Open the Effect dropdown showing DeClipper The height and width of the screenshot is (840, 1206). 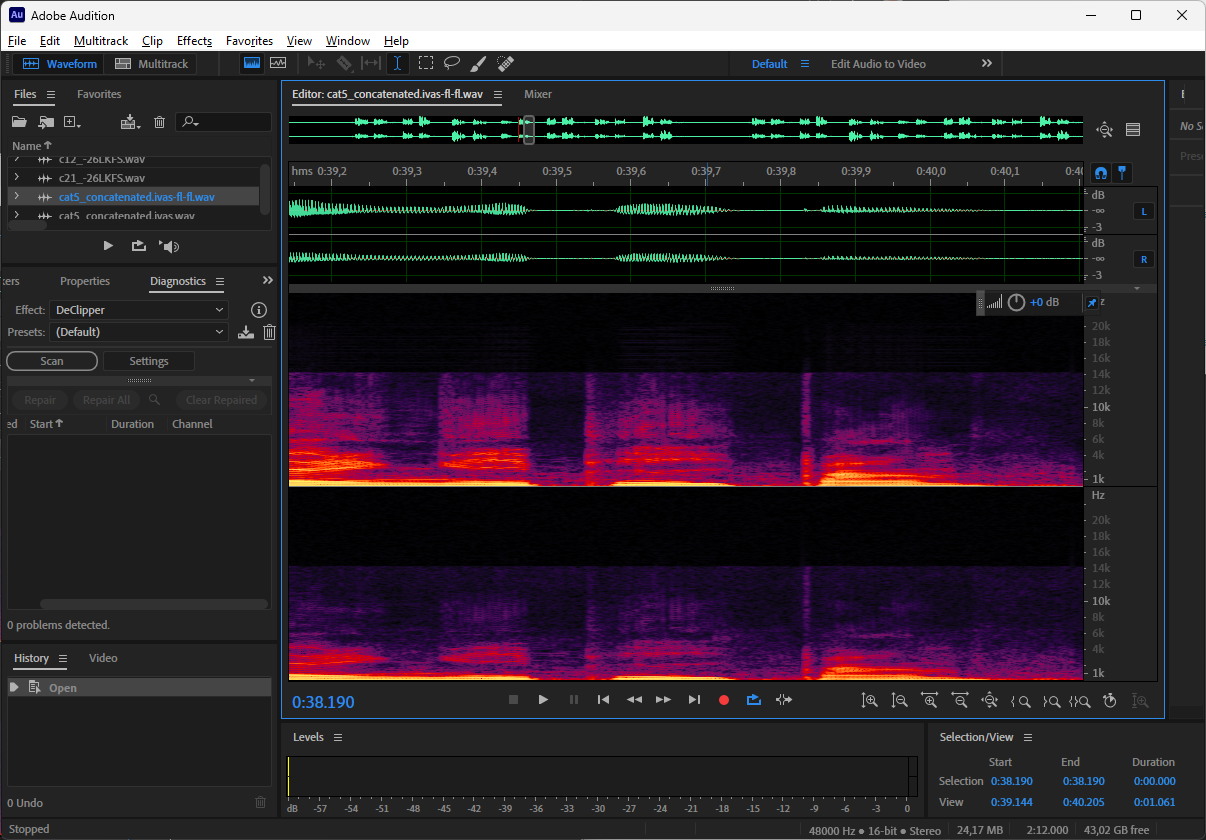pos(139,310)
